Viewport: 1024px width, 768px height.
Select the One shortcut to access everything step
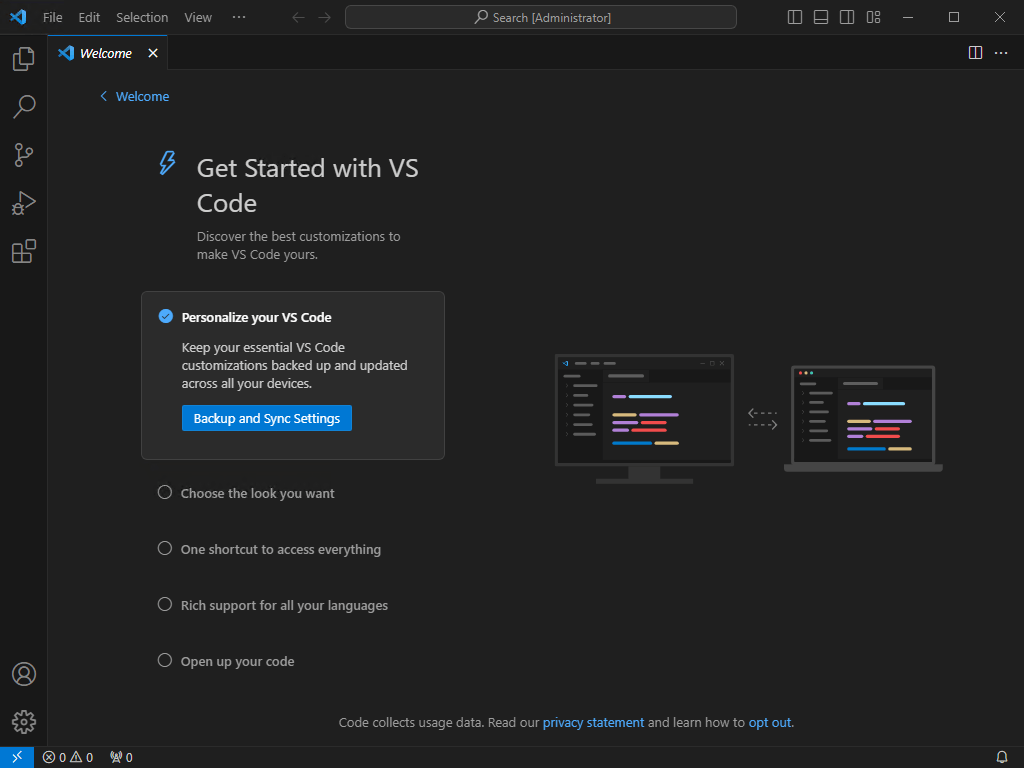(x=269, y=549)
